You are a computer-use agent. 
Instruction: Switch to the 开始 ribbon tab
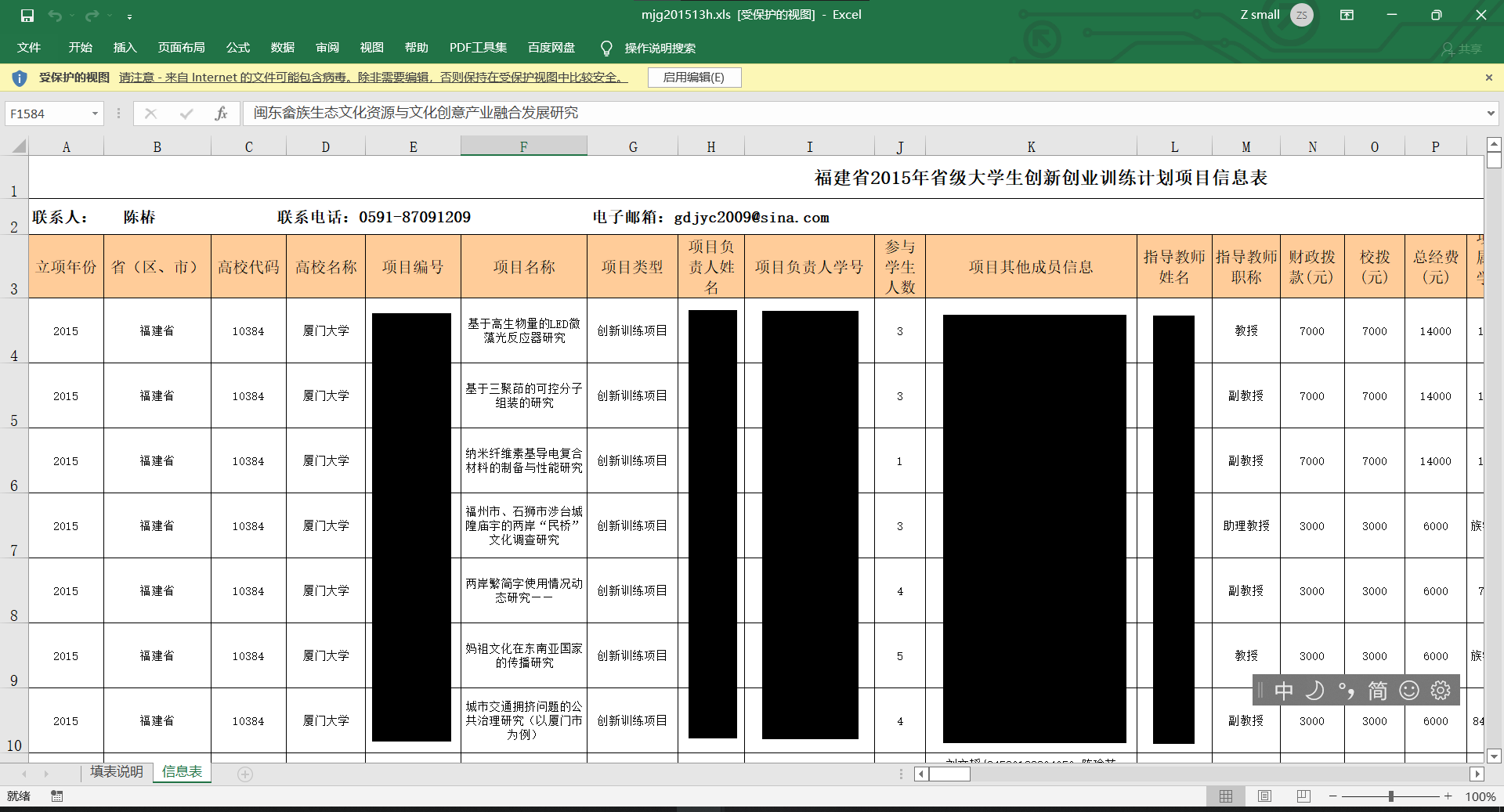tap(80, 48)
